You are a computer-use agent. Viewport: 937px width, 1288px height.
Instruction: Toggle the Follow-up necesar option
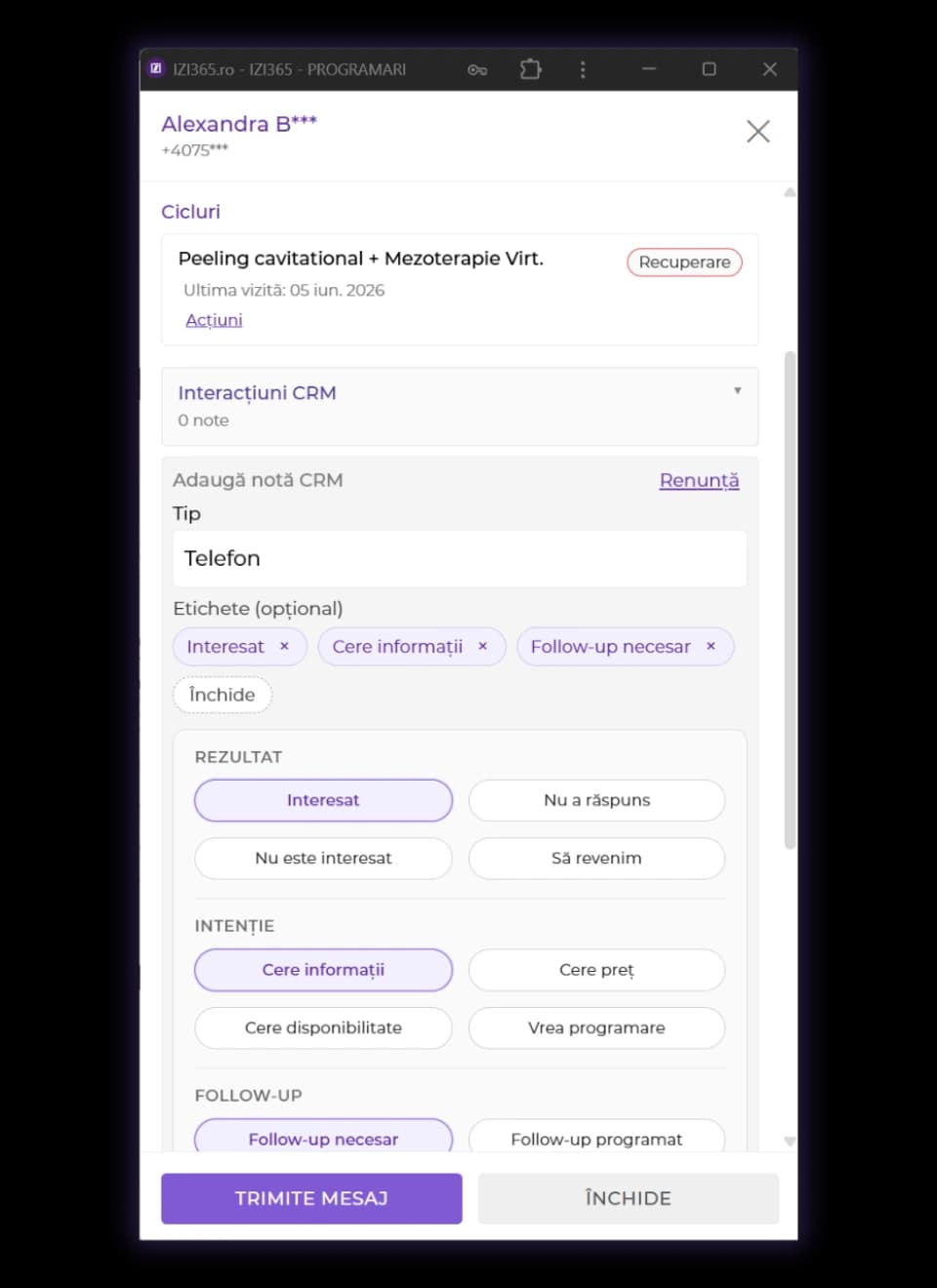coord(323,1137)
